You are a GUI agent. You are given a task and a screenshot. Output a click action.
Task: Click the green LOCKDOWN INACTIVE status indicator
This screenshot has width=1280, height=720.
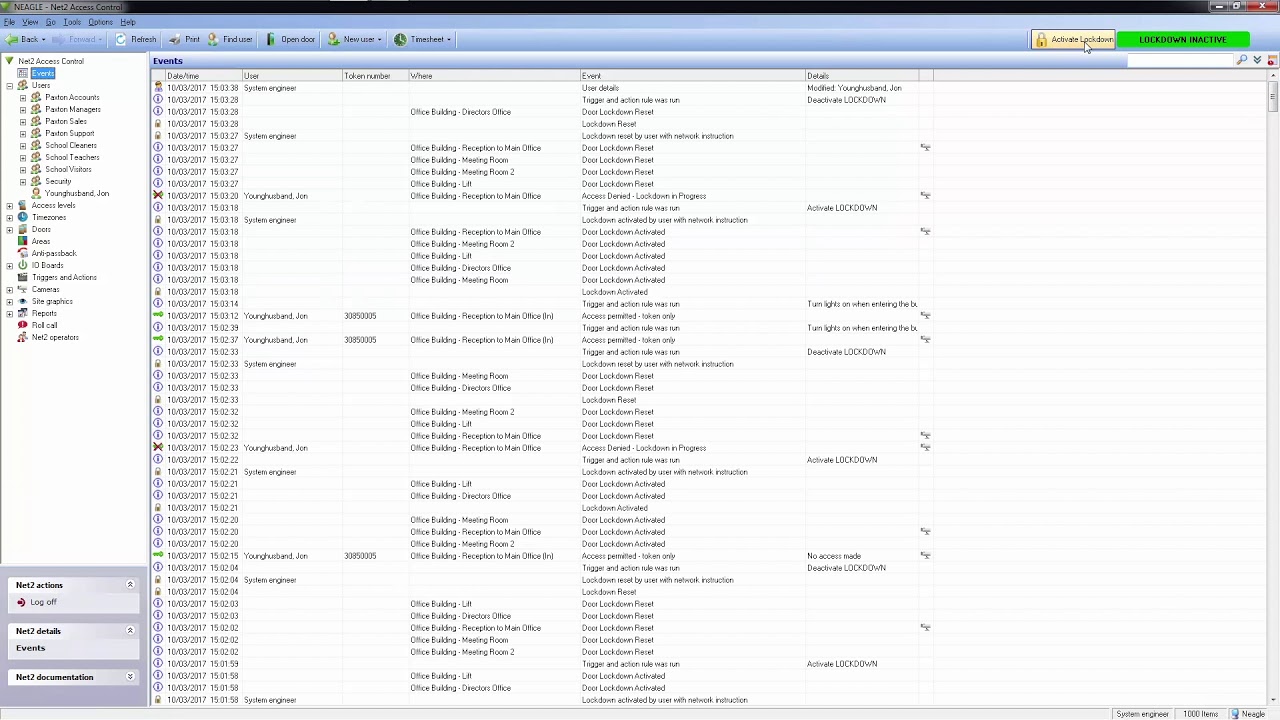[x=1182, y=39]
